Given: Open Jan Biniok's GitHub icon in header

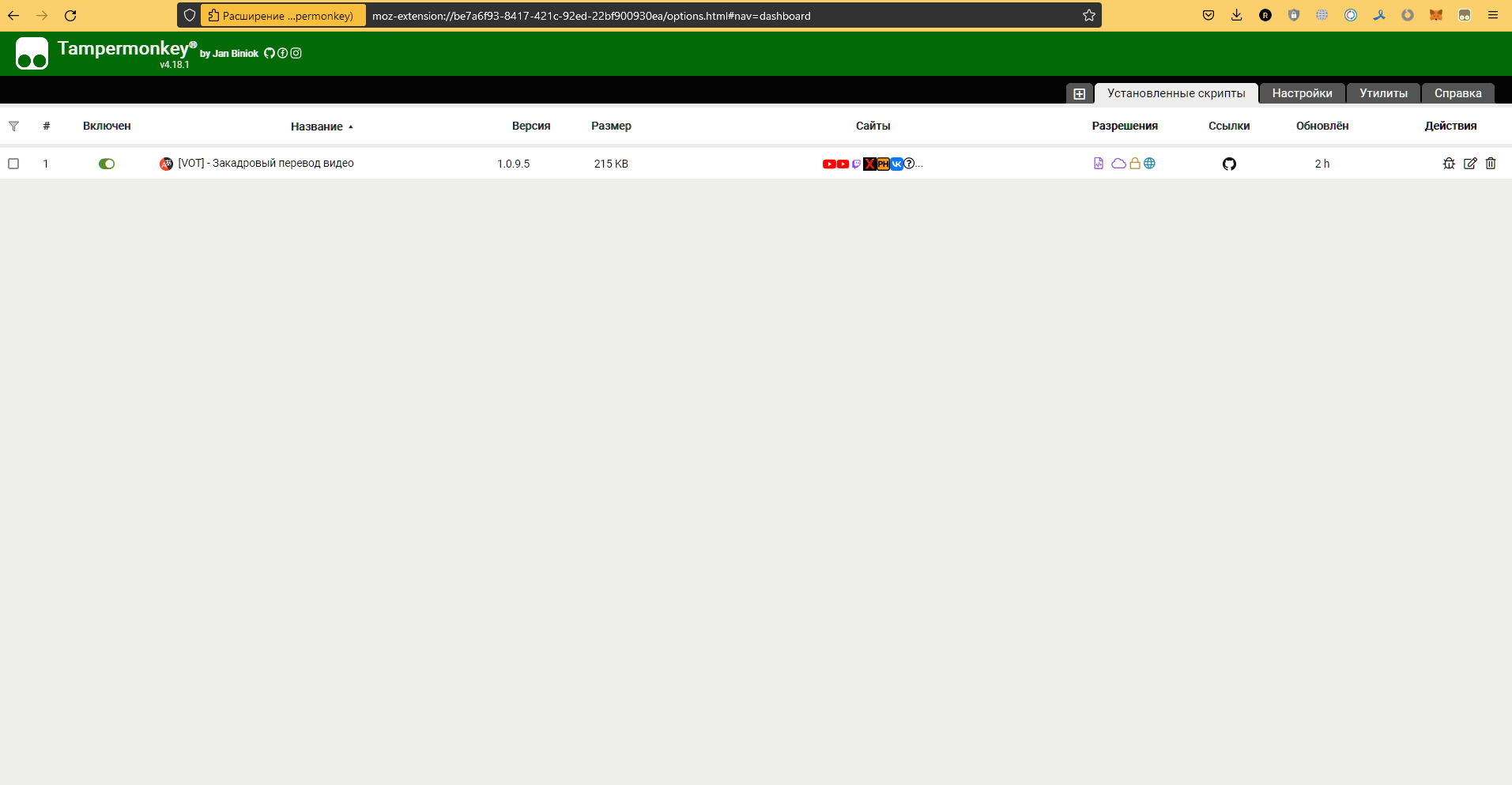Looking at the screenshot, I should pos(270,53).
